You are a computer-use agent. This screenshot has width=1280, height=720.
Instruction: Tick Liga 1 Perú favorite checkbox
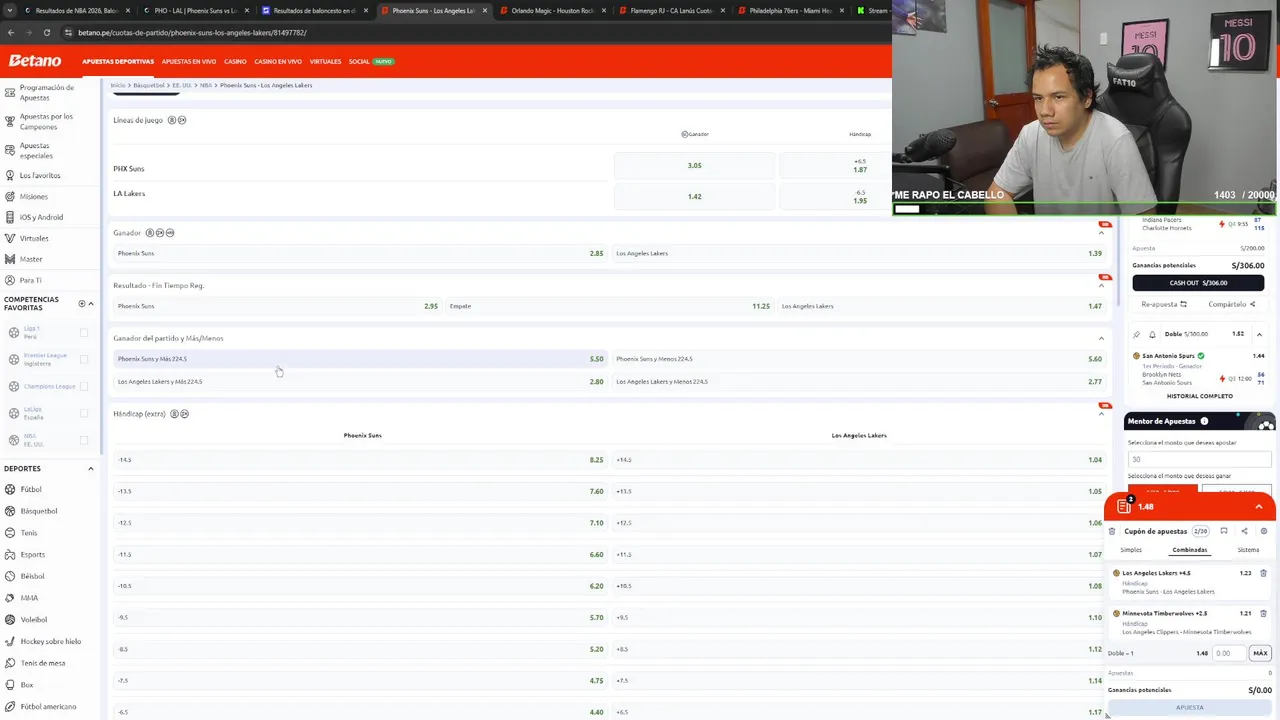pyautogui.click(x=84, y=333)
